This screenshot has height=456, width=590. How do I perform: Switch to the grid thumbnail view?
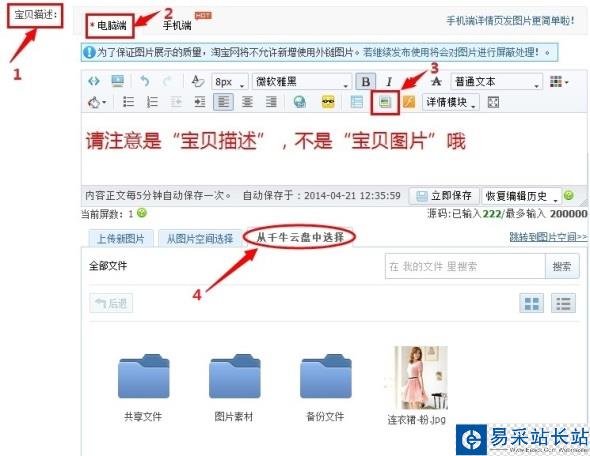point(531,303)
